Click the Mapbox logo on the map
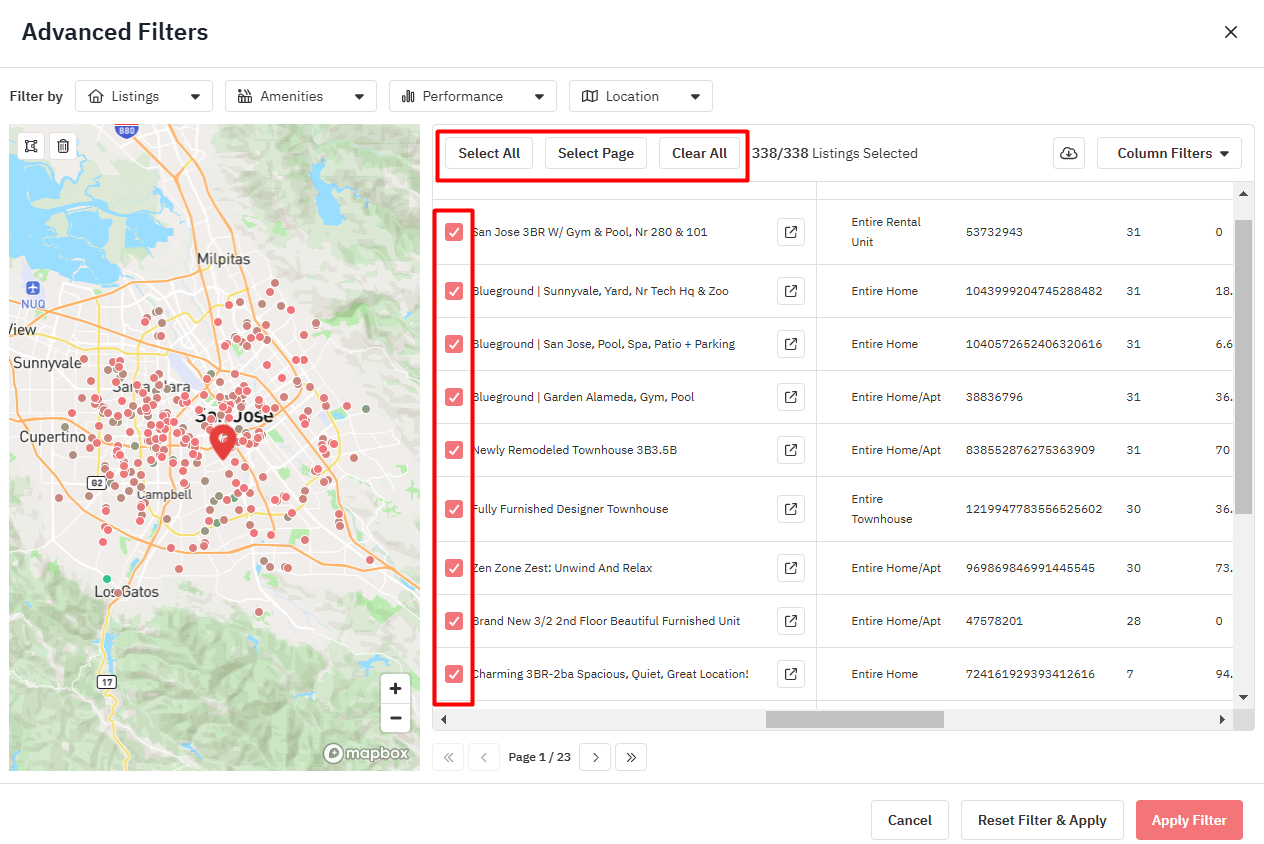Image resolution: width=1264 pixels, height=844 pixels. (x=366, y=753)
